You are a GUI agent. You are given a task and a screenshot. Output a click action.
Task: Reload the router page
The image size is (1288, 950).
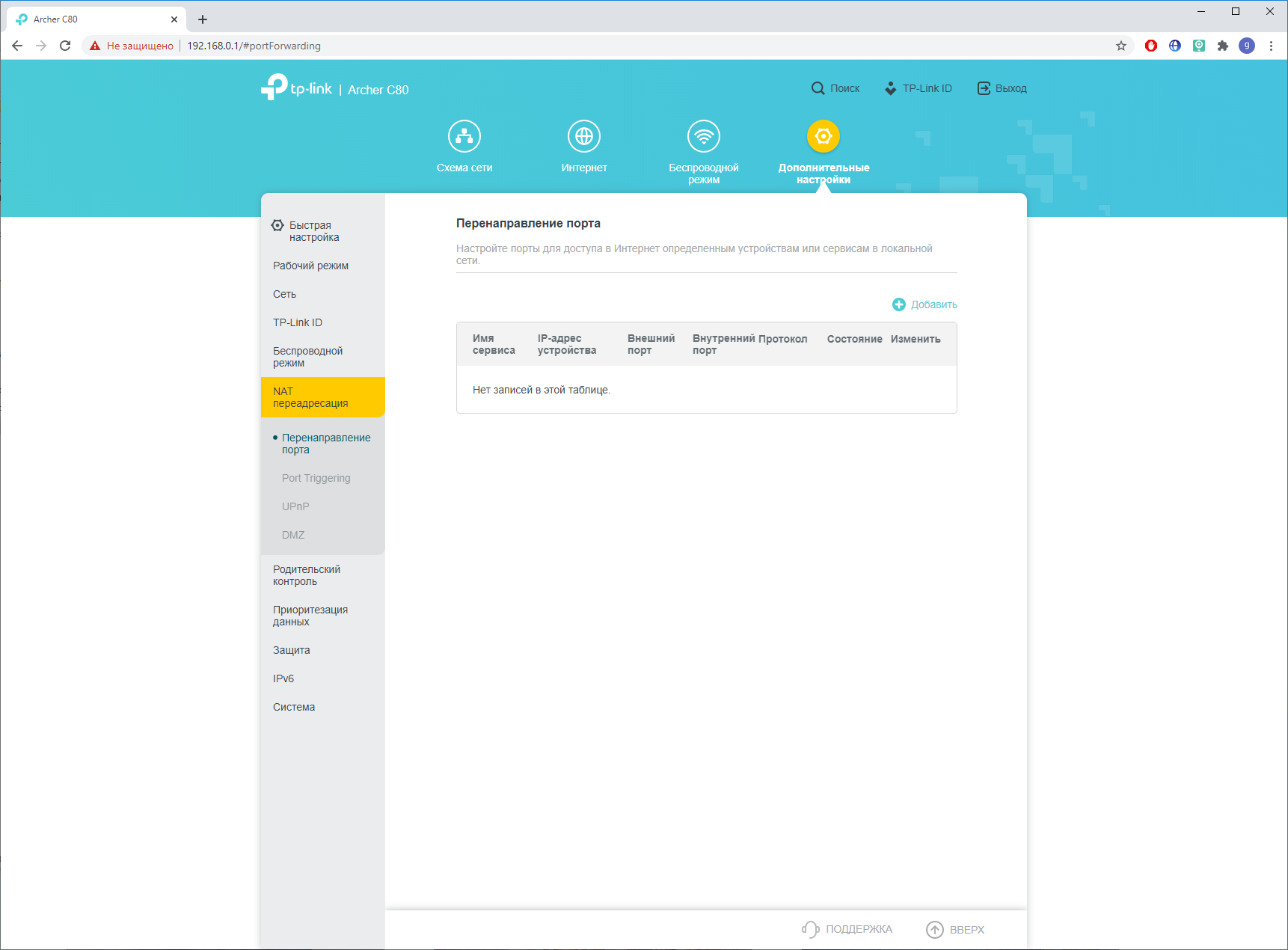tap(65, 46)
